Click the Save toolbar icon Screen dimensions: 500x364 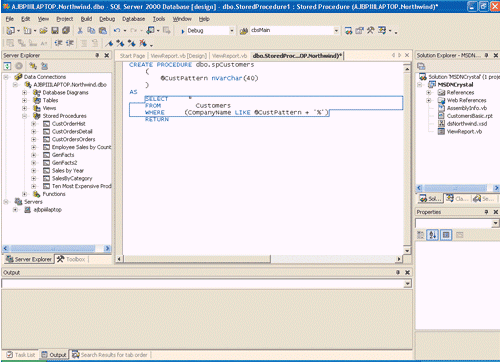pos(55,31)
